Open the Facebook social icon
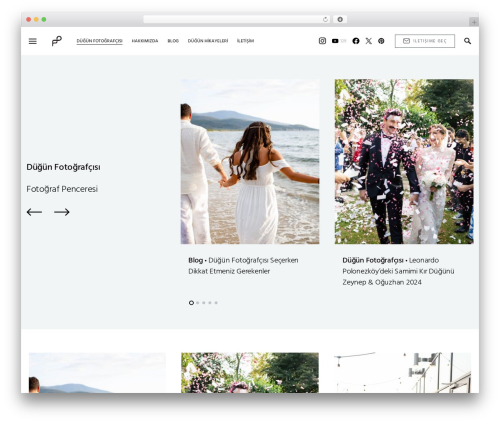 pos(356,41)
